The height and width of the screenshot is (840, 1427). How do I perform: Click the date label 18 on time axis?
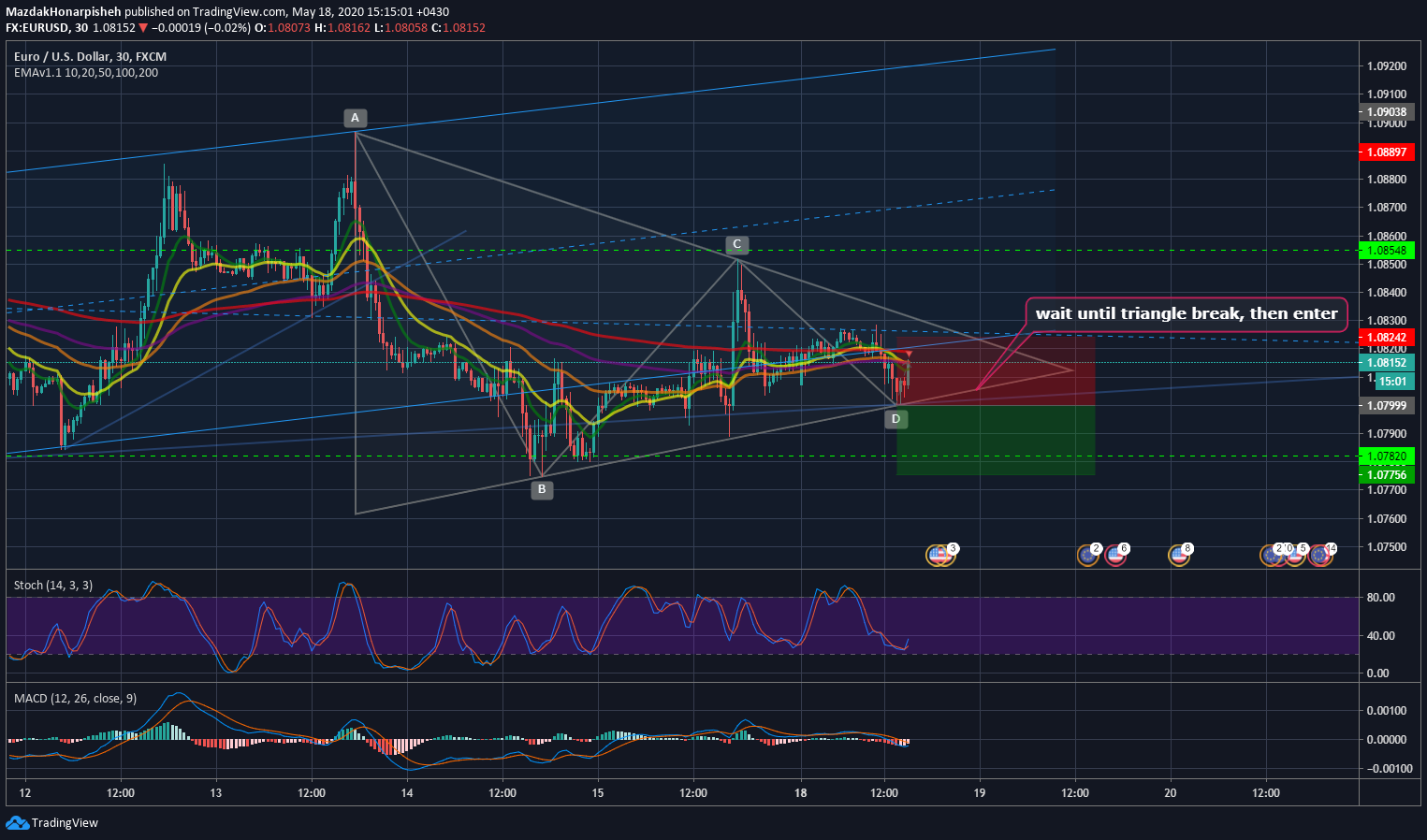point(800,793)
